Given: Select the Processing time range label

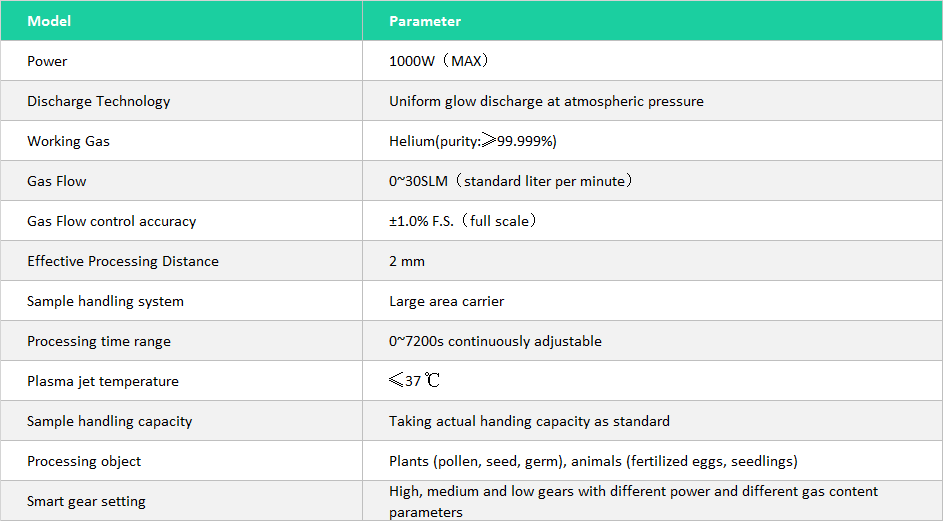Looking at the screenshot, I should (98, 341).
